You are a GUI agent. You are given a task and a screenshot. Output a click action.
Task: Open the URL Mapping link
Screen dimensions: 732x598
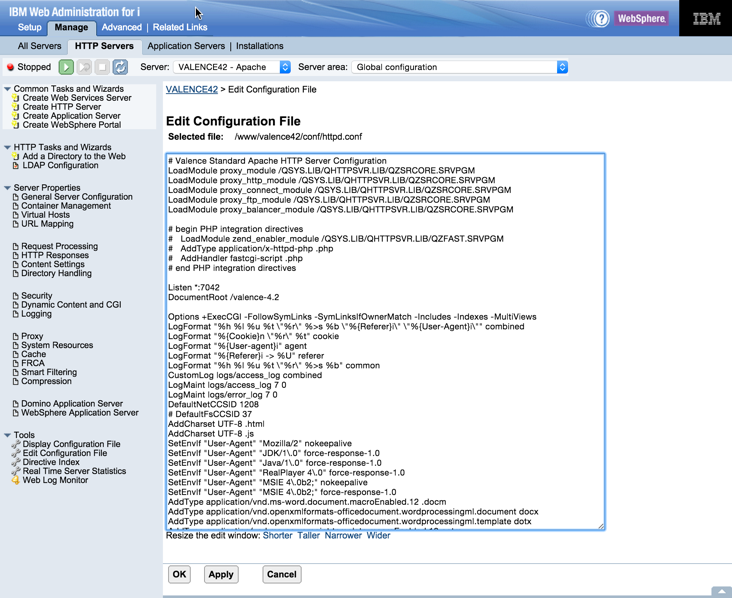coord(47,224)
